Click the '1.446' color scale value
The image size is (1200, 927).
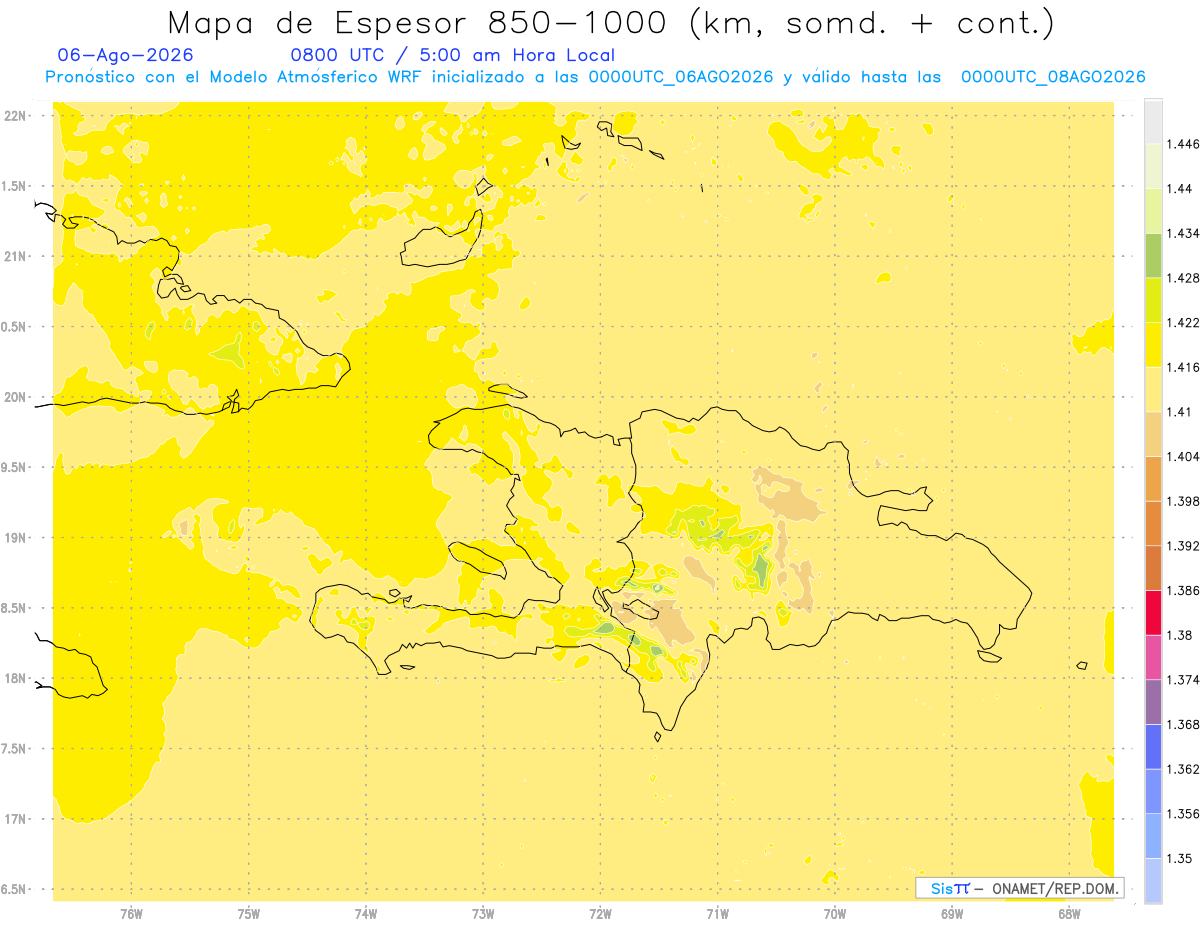point(1182,144)
